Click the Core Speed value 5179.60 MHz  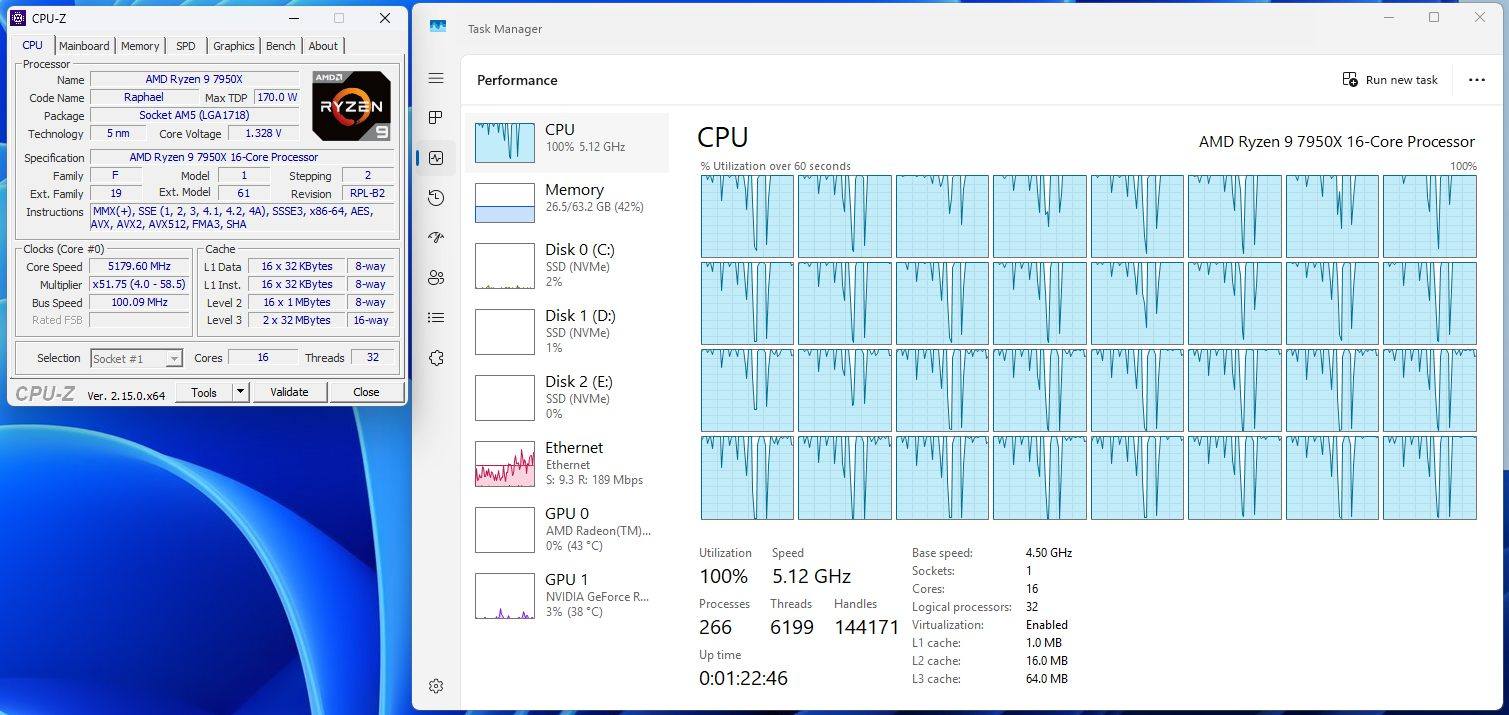point(139,267)
